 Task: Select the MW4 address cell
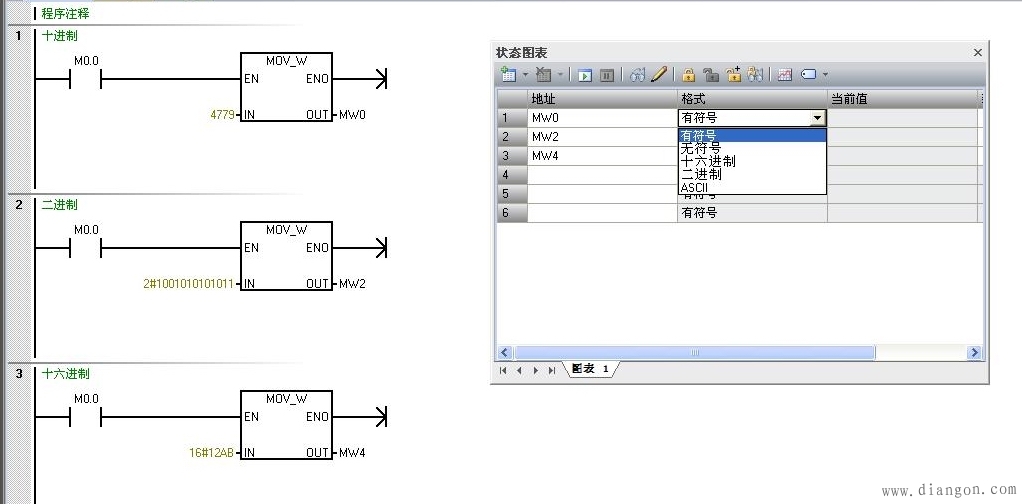click(x=602, y=156)
